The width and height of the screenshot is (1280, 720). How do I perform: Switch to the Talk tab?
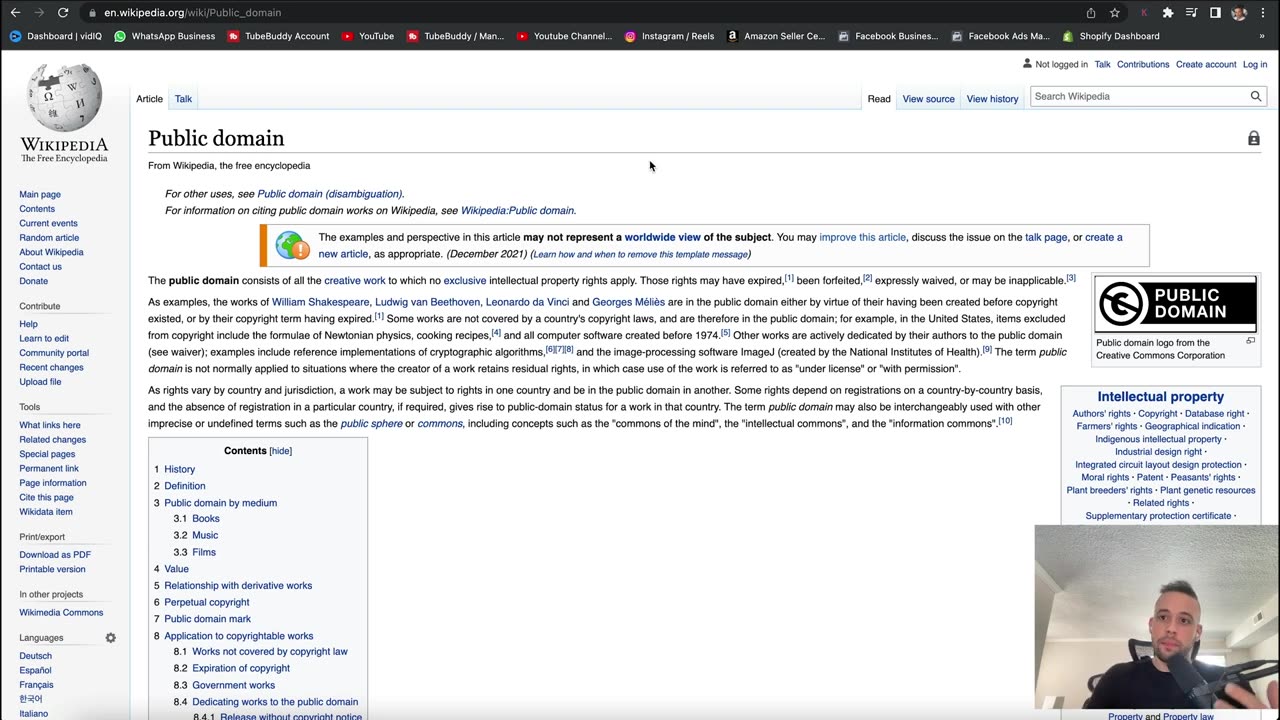(183, 99)
